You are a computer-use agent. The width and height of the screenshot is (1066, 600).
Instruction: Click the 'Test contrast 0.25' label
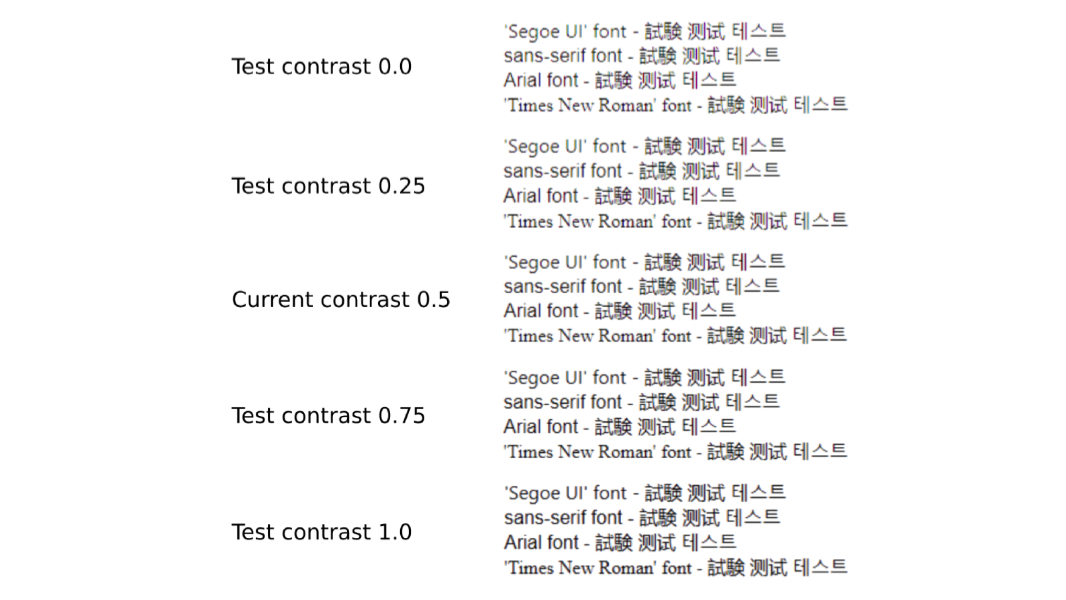click(x=328, y=186)
